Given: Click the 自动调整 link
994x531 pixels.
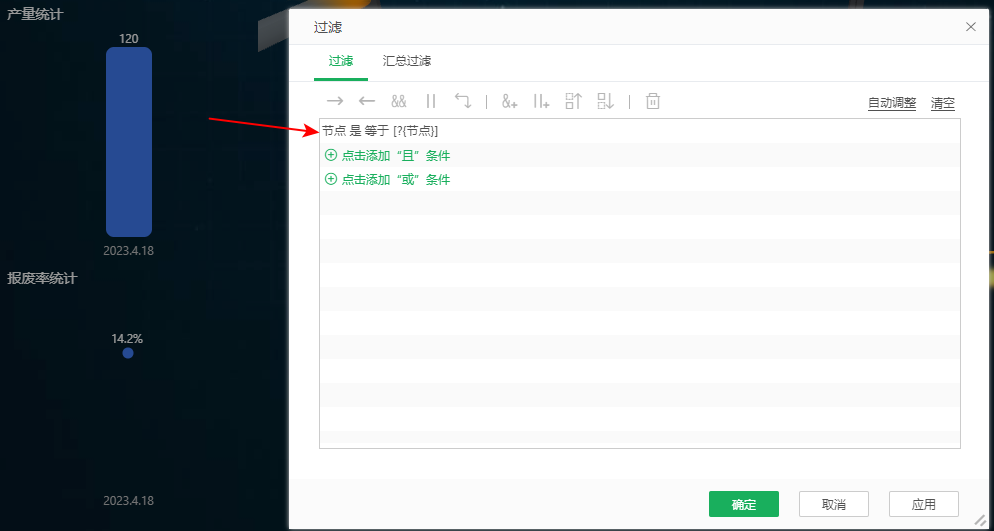Looking at the screenshot, I should 891,103.
